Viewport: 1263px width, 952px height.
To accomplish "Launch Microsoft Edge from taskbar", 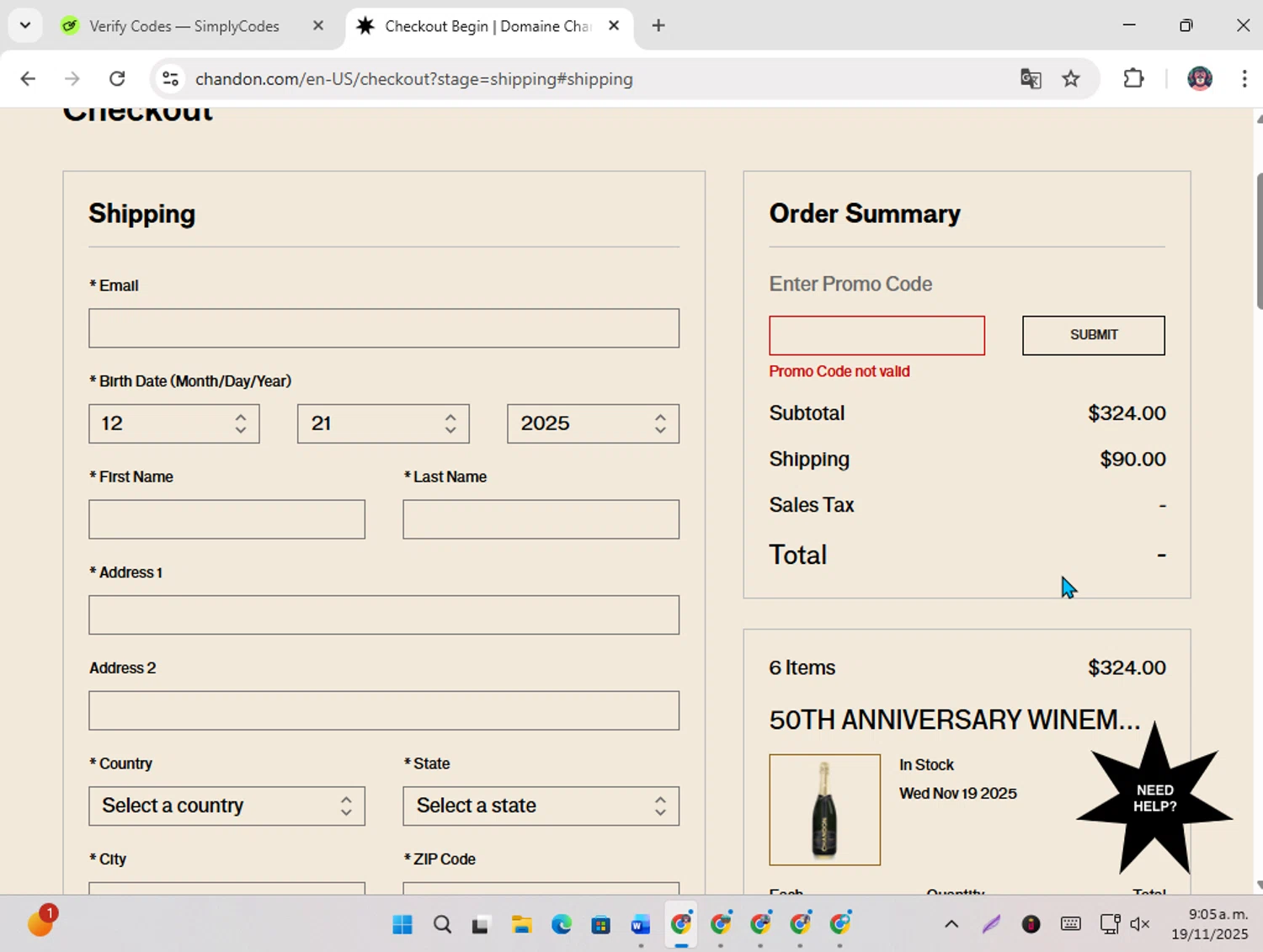I will tap(561, 924).
